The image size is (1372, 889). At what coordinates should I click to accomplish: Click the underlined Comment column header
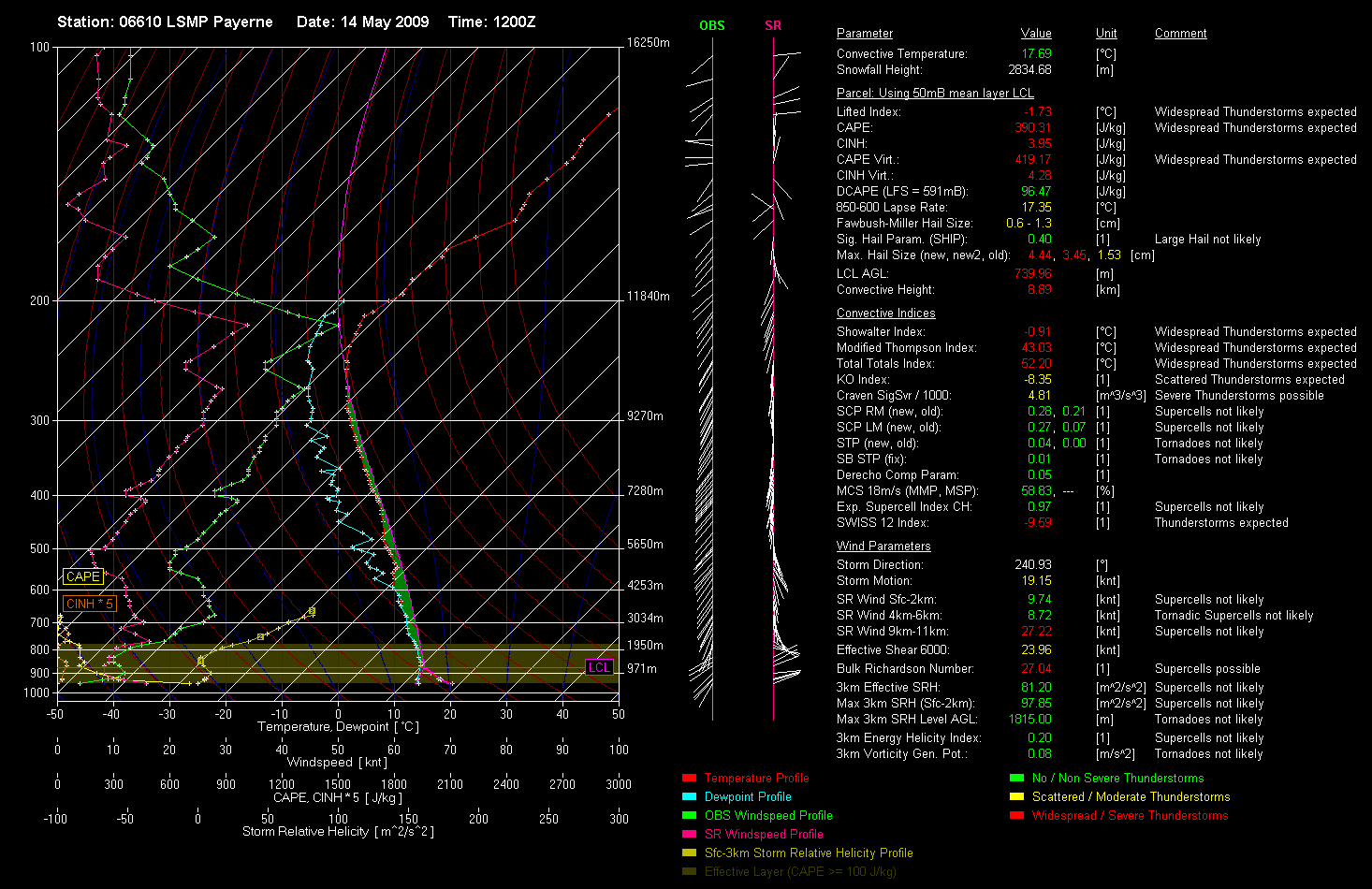(1180, 34)
